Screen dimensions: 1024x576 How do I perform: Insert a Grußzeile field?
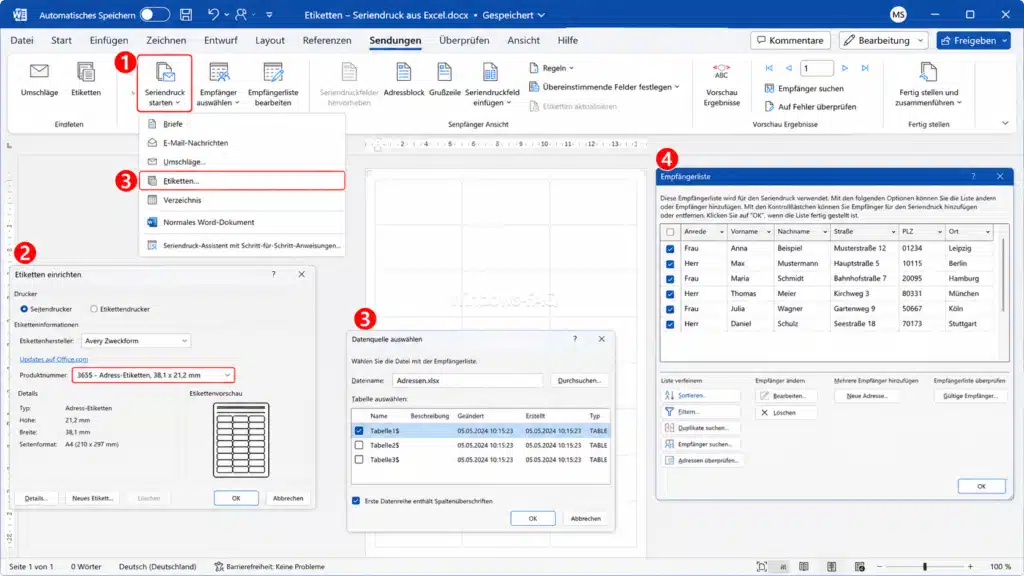[445, 79]
